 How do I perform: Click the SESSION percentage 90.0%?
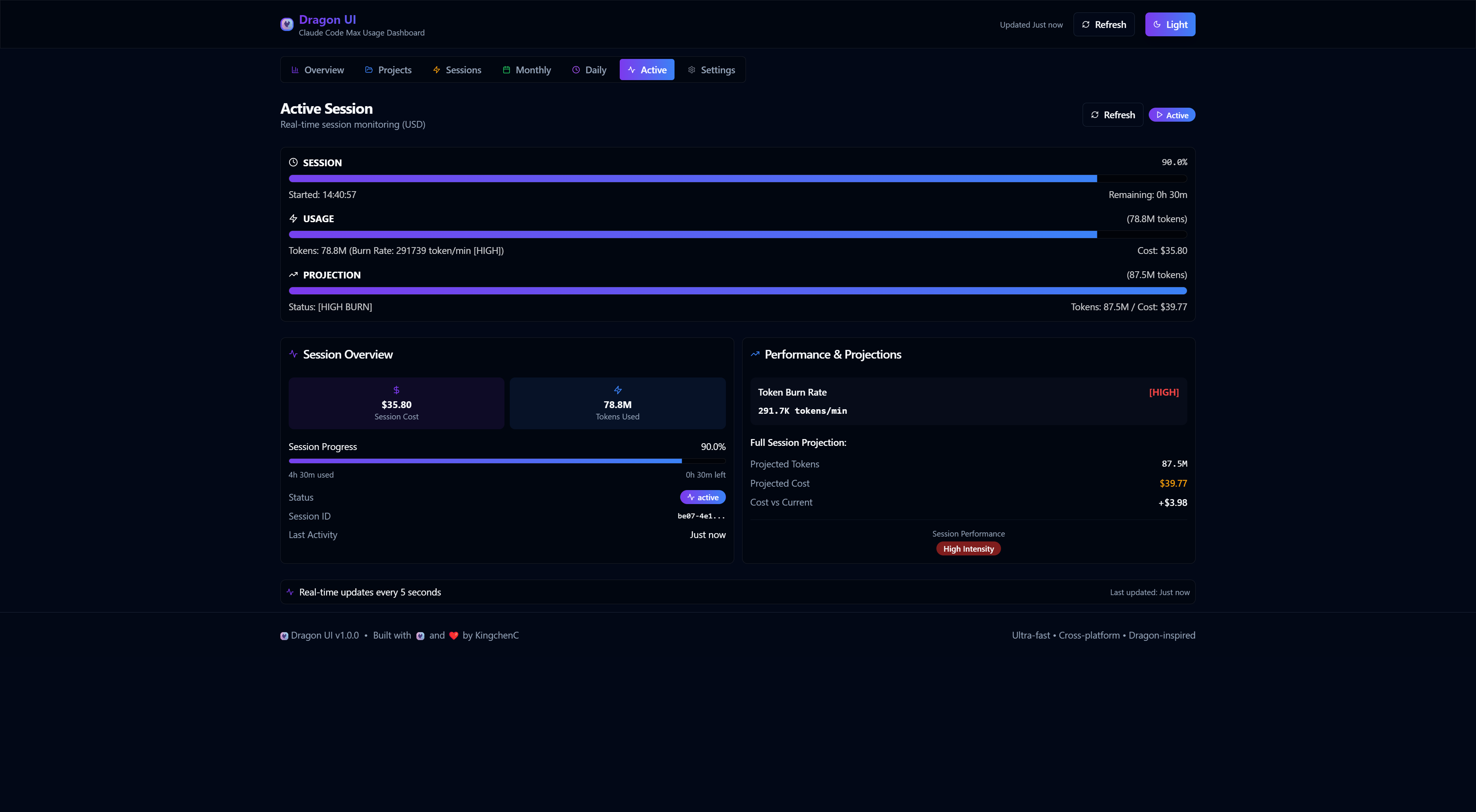[1174, 163]
